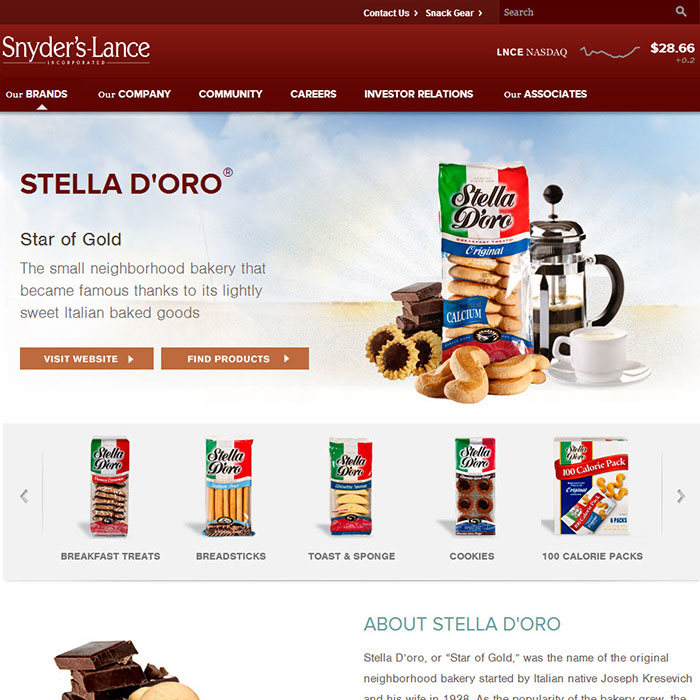Advance carousel with right arrow
Image resolution: width=700 pixels, height=700 pixels.
680,496
